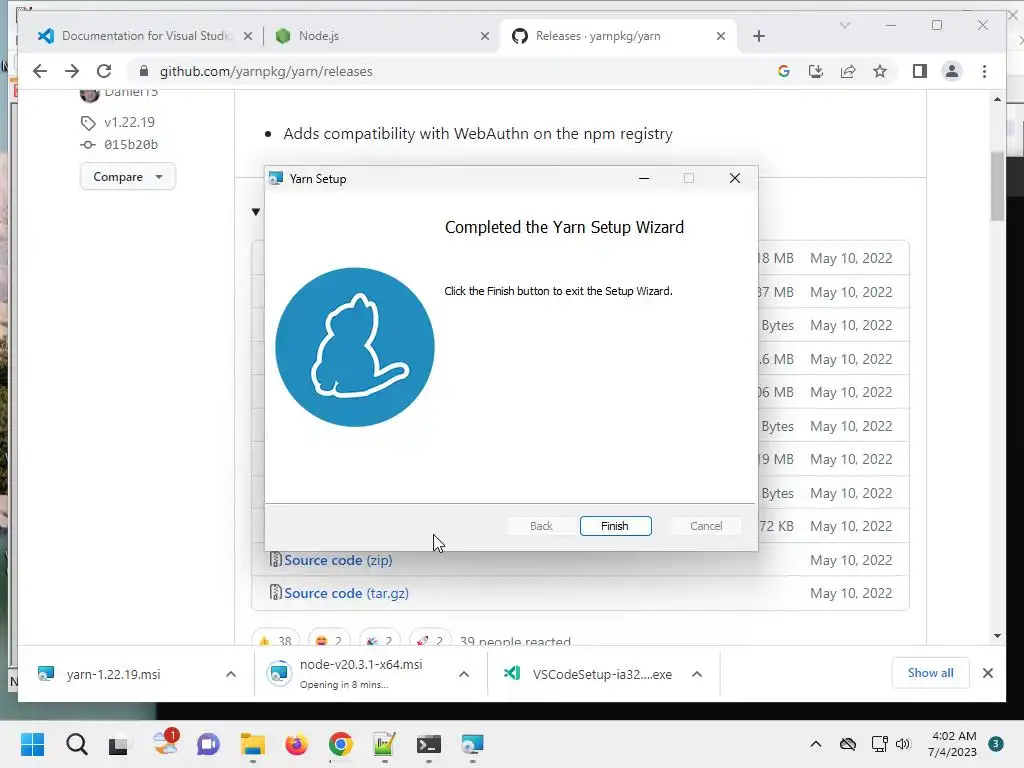This screenshot has height=768, width=1024.
Task: Open clock showing 4:02 AM
Action: click(x=953, y=744)
